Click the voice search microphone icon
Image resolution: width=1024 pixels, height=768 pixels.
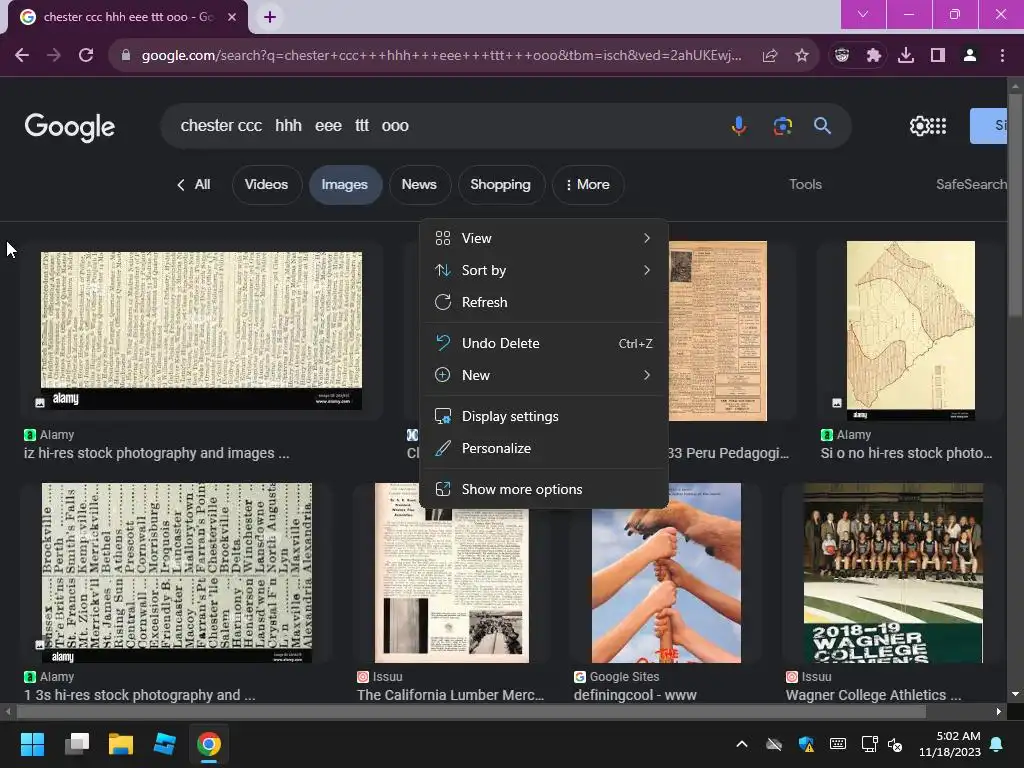point(739,125)
